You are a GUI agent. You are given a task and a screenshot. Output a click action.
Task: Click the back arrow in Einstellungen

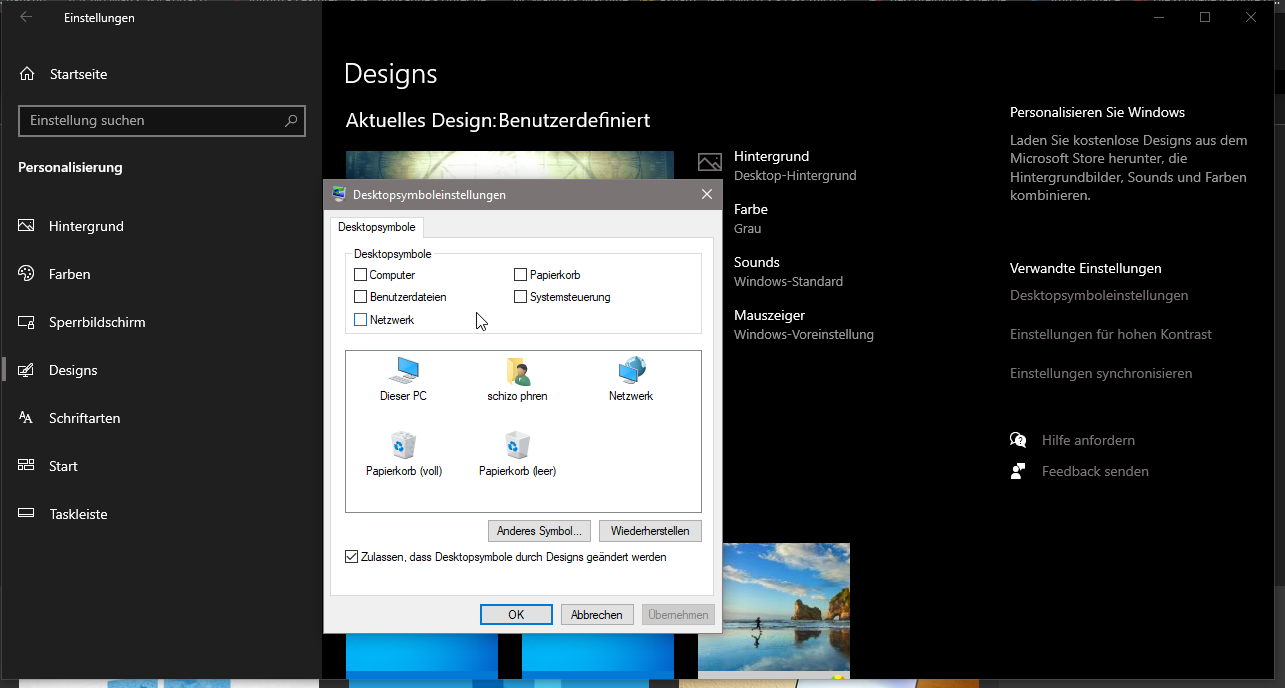point(26,17)
